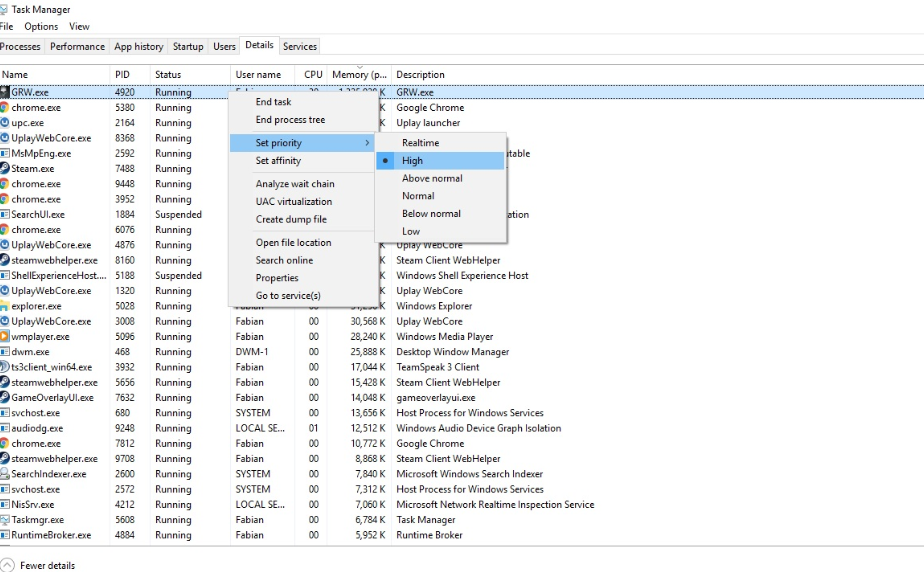
Task: Collapse view with Fewer details chevron
Action: [x=8, y=565]
